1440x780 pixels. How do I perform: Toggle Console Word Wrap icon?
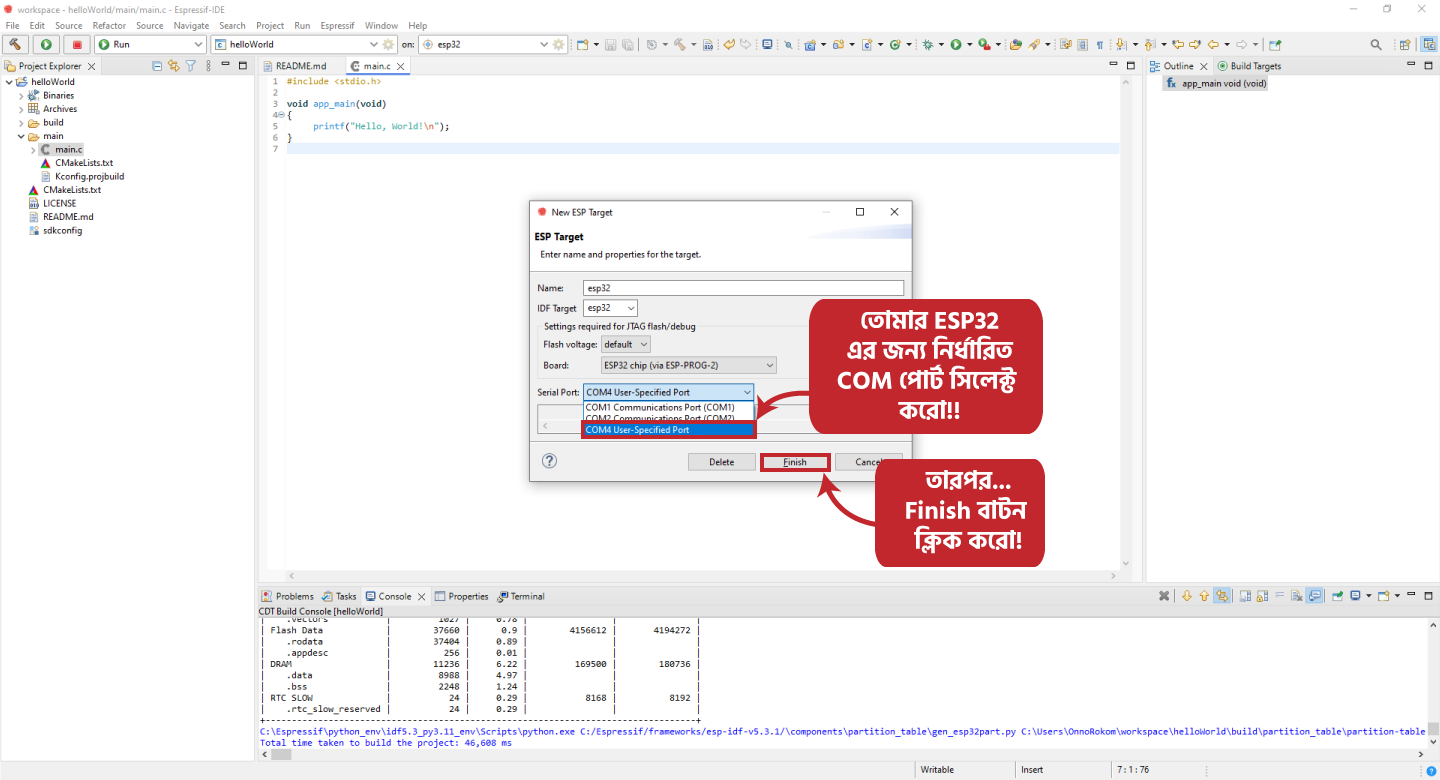tap(1279, 596)
